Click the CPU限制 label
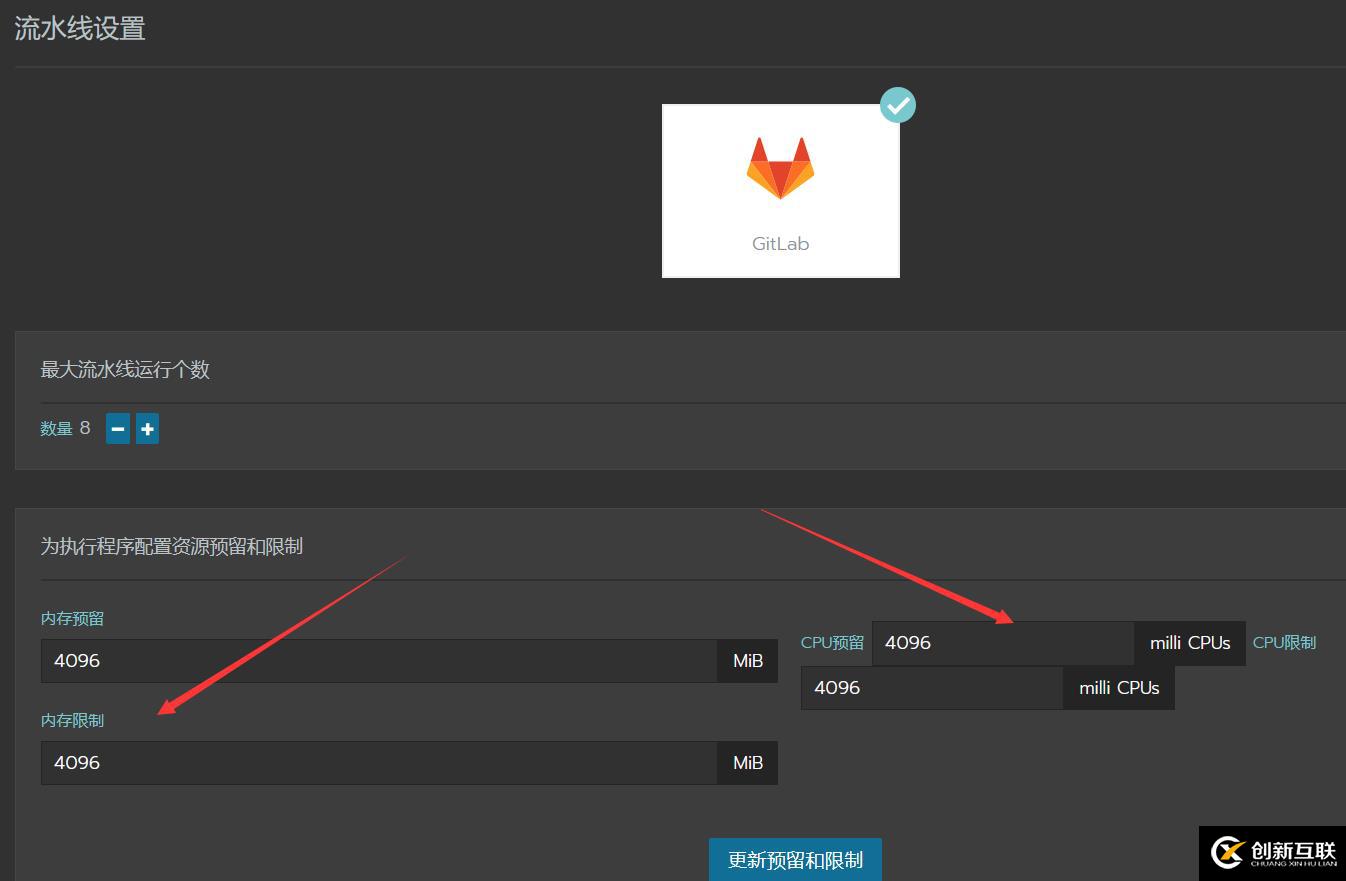 tap(1284, 643)
